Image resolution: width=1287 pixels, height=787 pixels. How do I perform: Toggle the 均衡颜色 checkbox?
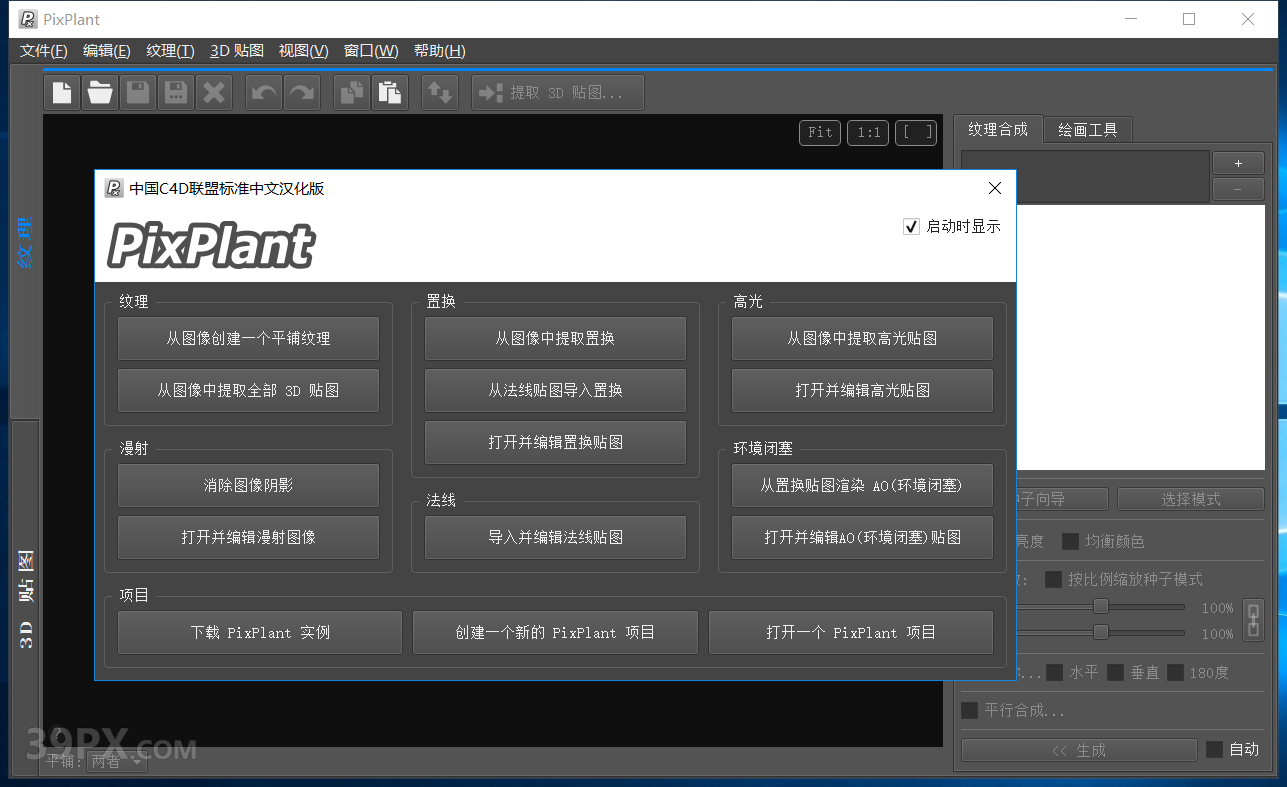(x=1070, y=541)
